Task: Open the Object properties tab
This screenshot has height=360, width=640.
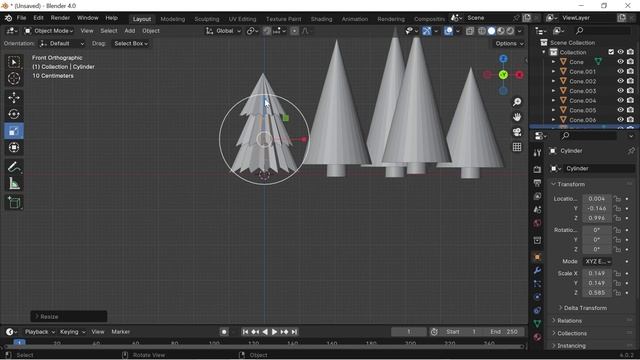Action: (x=537, y=257)
